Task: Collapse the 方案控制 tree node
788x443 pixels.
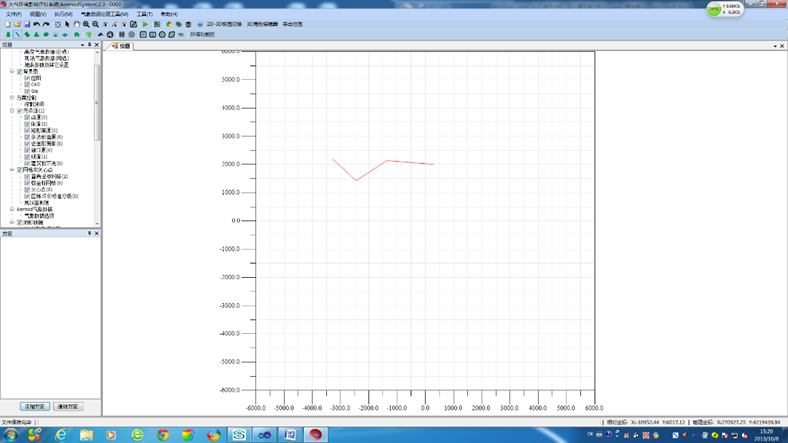Action: 12,98
